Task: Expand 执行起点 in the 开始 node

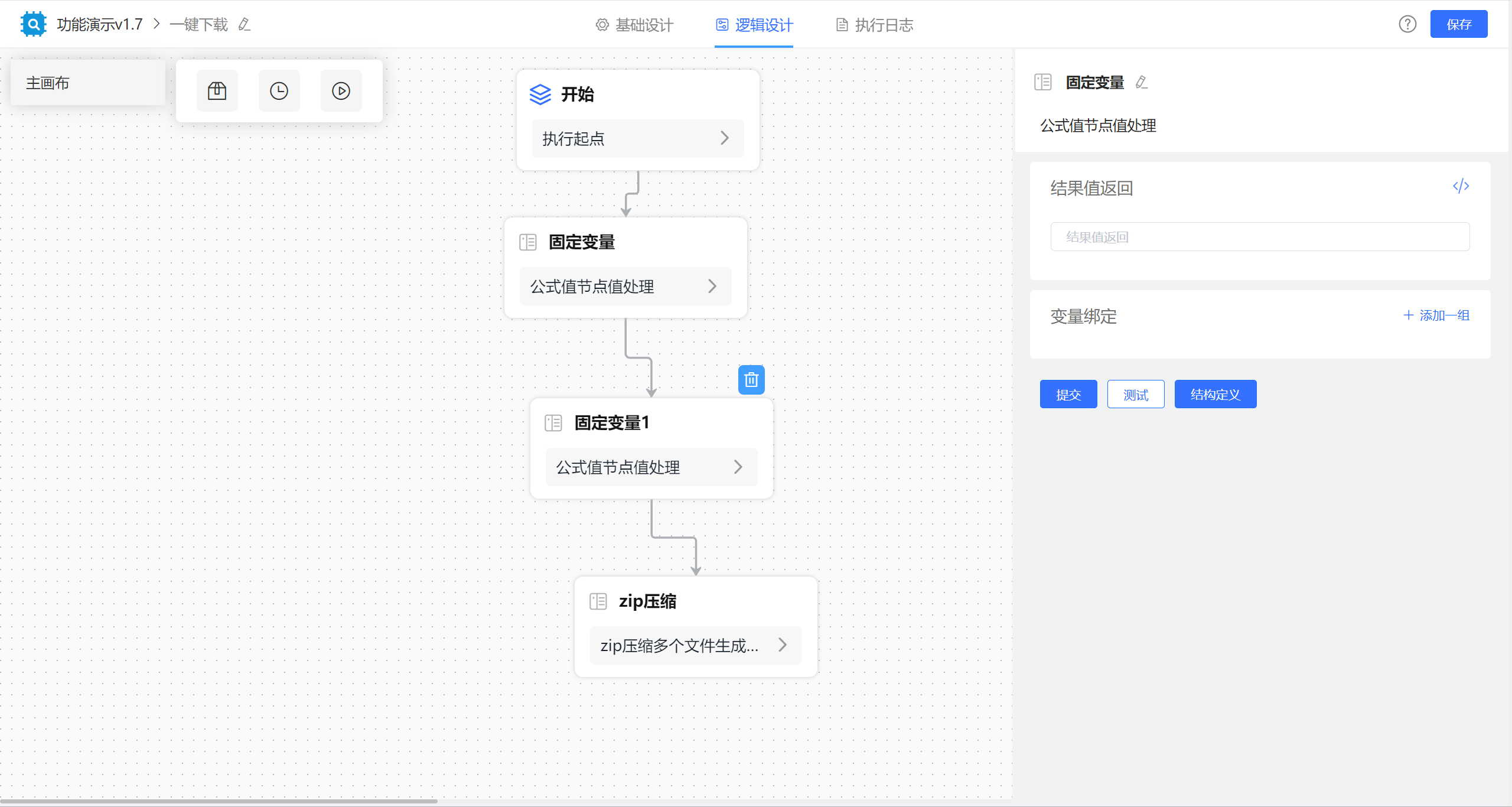Action: pyautogui.click(x=725, y=138)
